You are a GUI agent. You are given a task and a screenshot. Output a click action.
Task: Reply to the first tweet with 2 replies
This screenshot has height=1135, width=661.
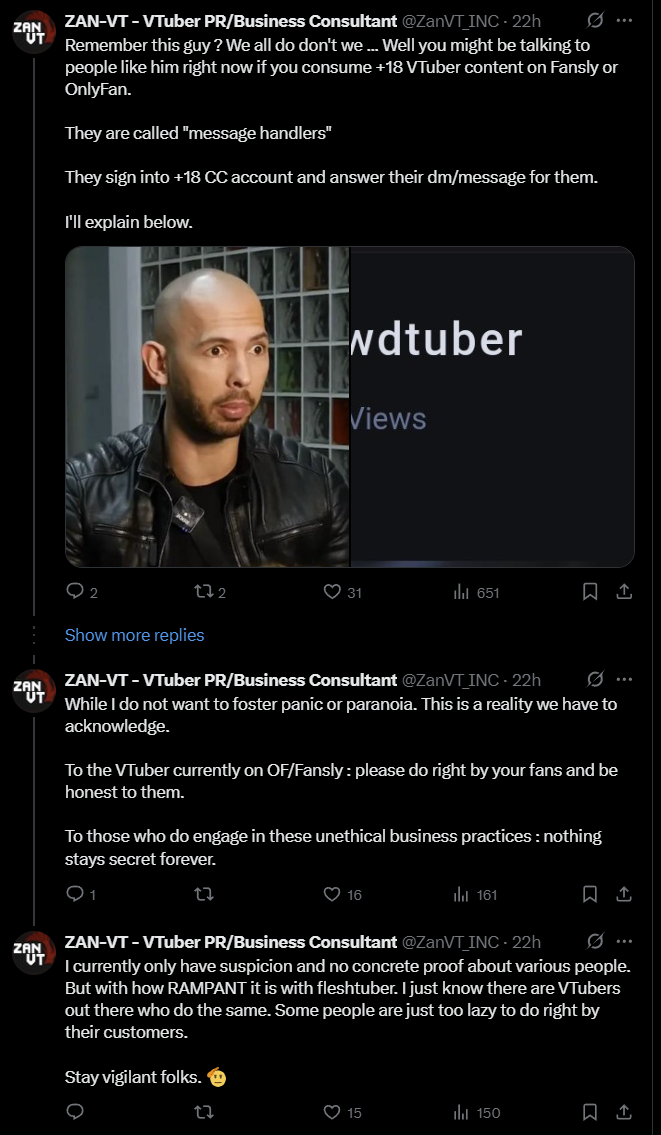click(x=75, y=592)
